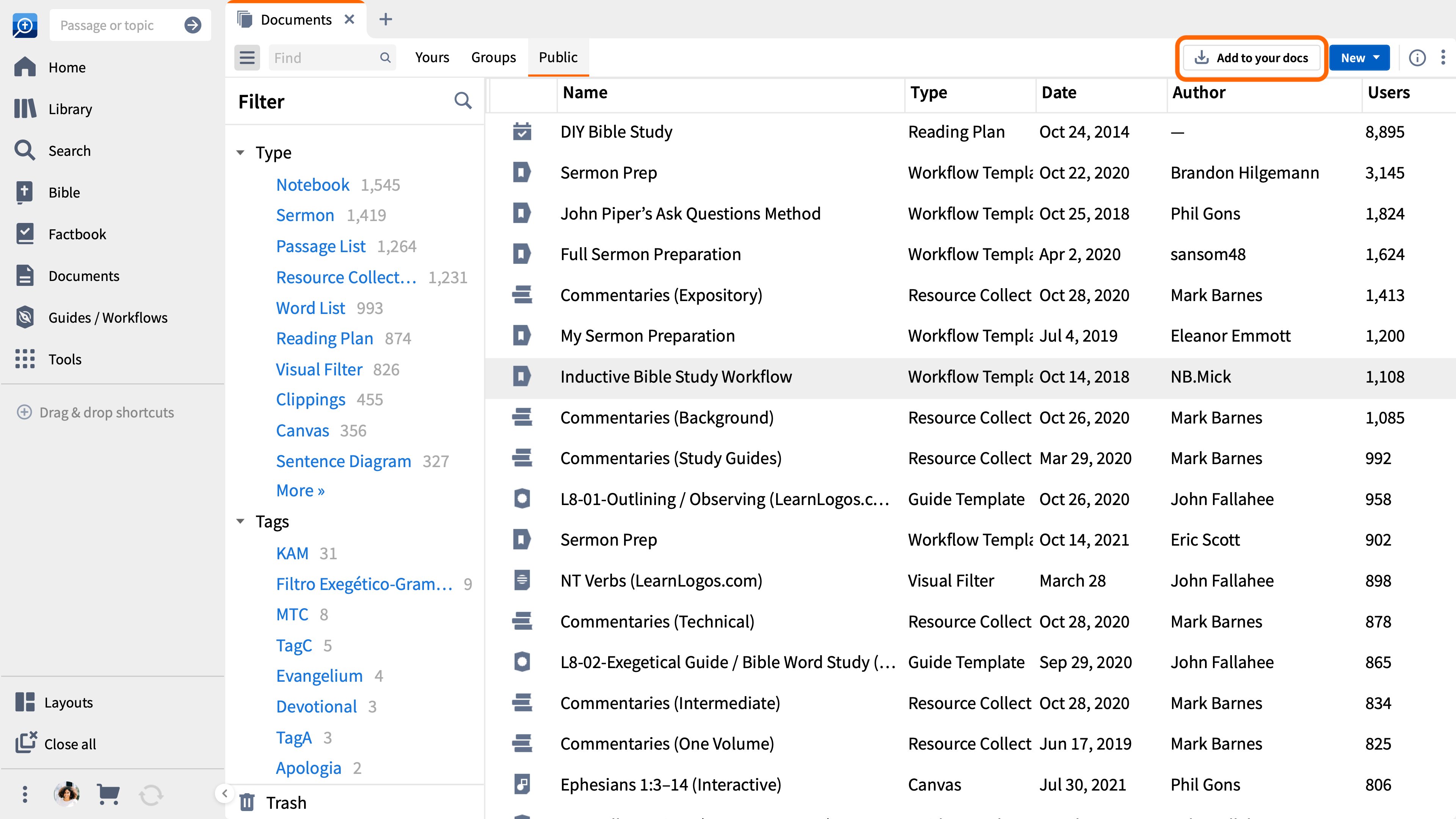Filter by Notebook type
1456x819 pixels.
coord(312,185)
